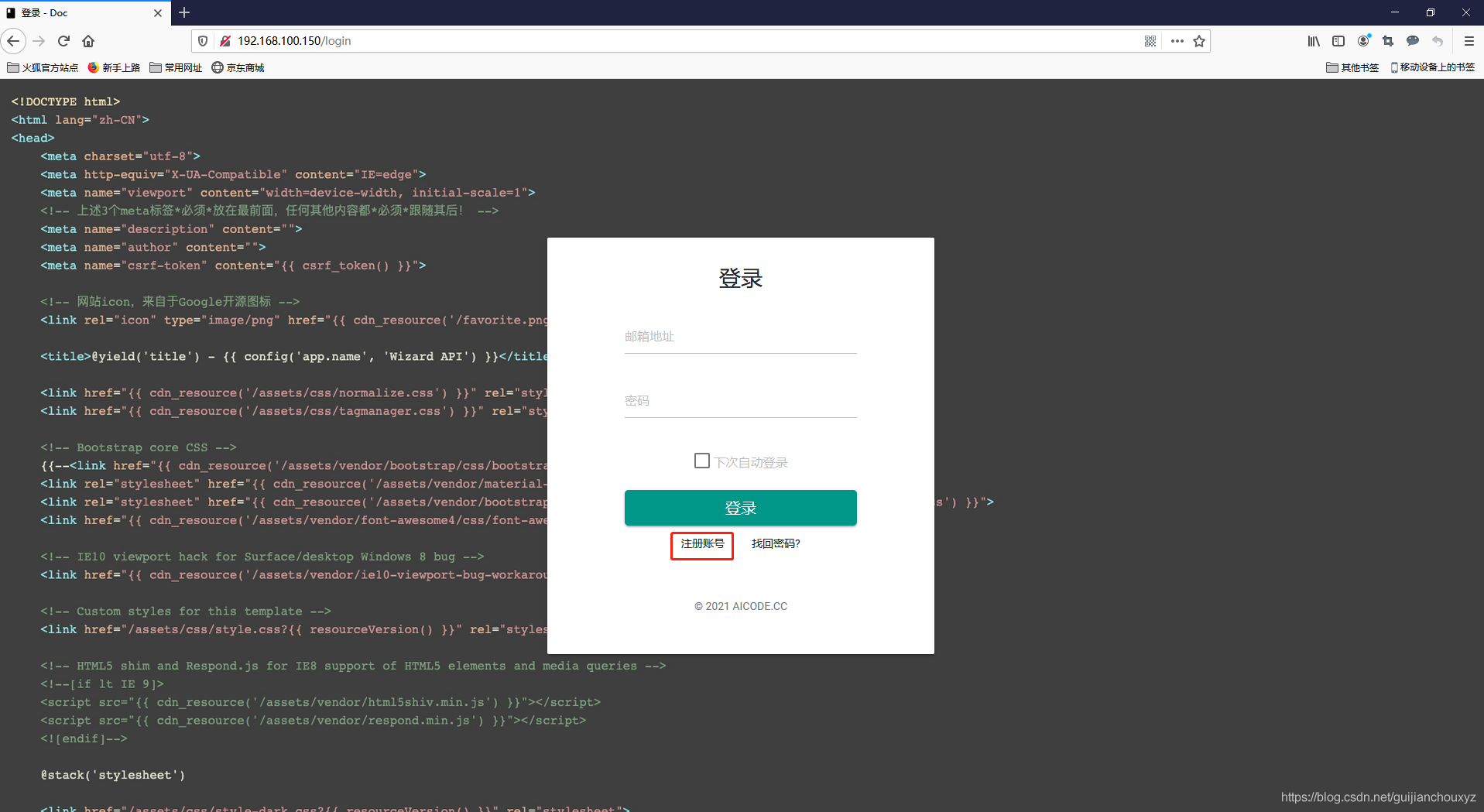Screen dimensions: 1484x812
Task: Focus the 邮箱地址 email field
Action: pos(741,337)
